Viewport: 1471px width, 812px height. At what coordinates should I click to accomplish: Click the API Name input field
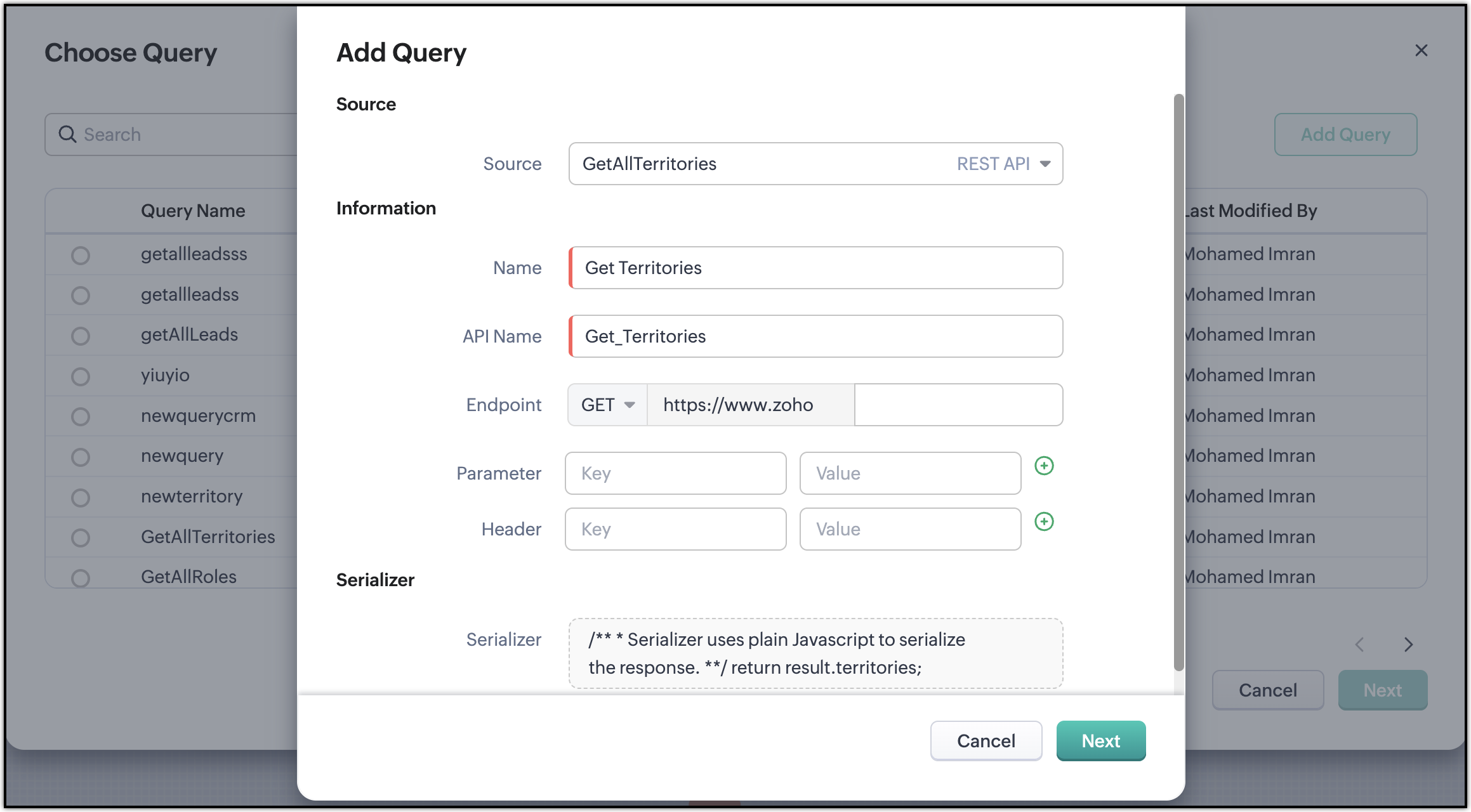click(x=815, y=336)
